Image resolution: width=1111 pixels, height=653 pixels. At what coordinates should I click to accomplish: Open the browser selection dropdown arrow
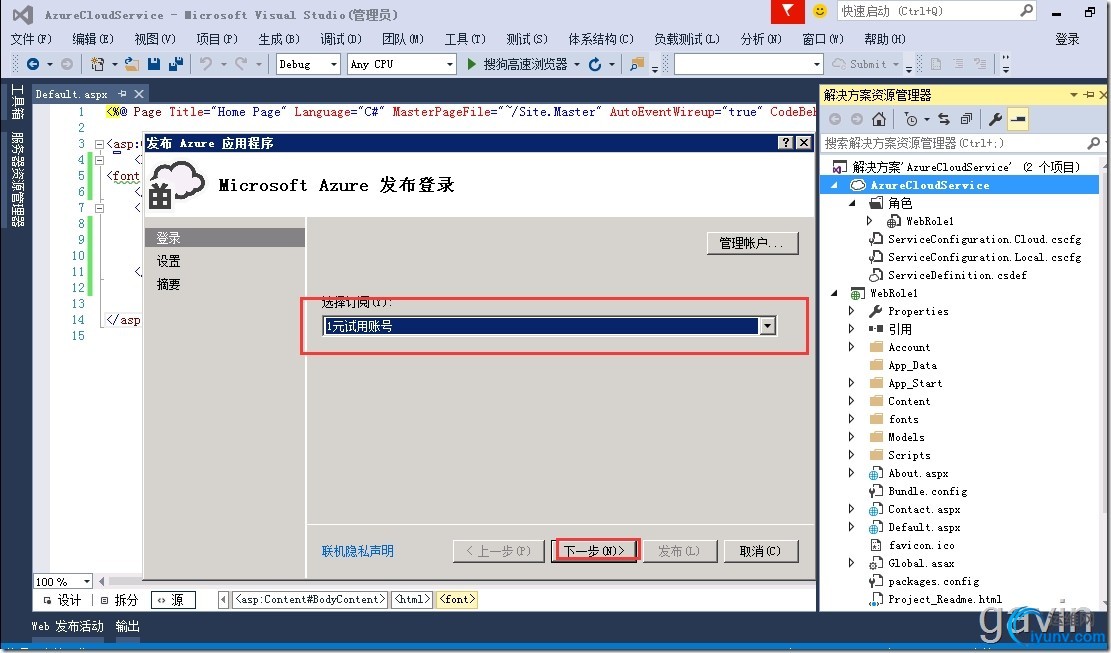577,64
